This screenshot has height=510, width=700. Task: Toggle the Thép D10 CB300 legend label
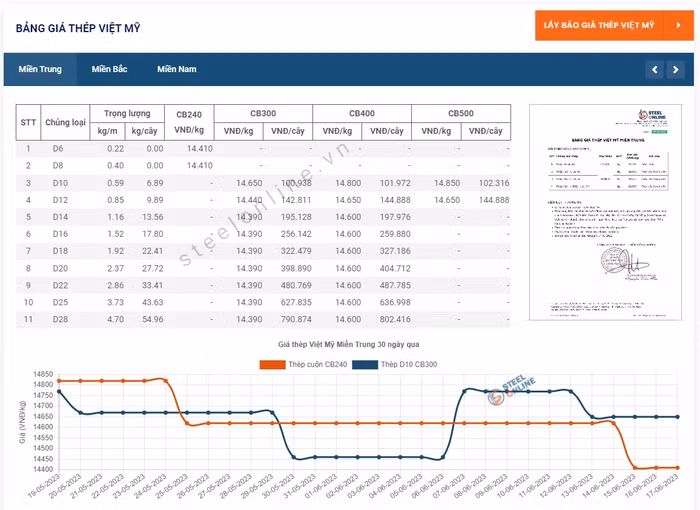[413, 363]
